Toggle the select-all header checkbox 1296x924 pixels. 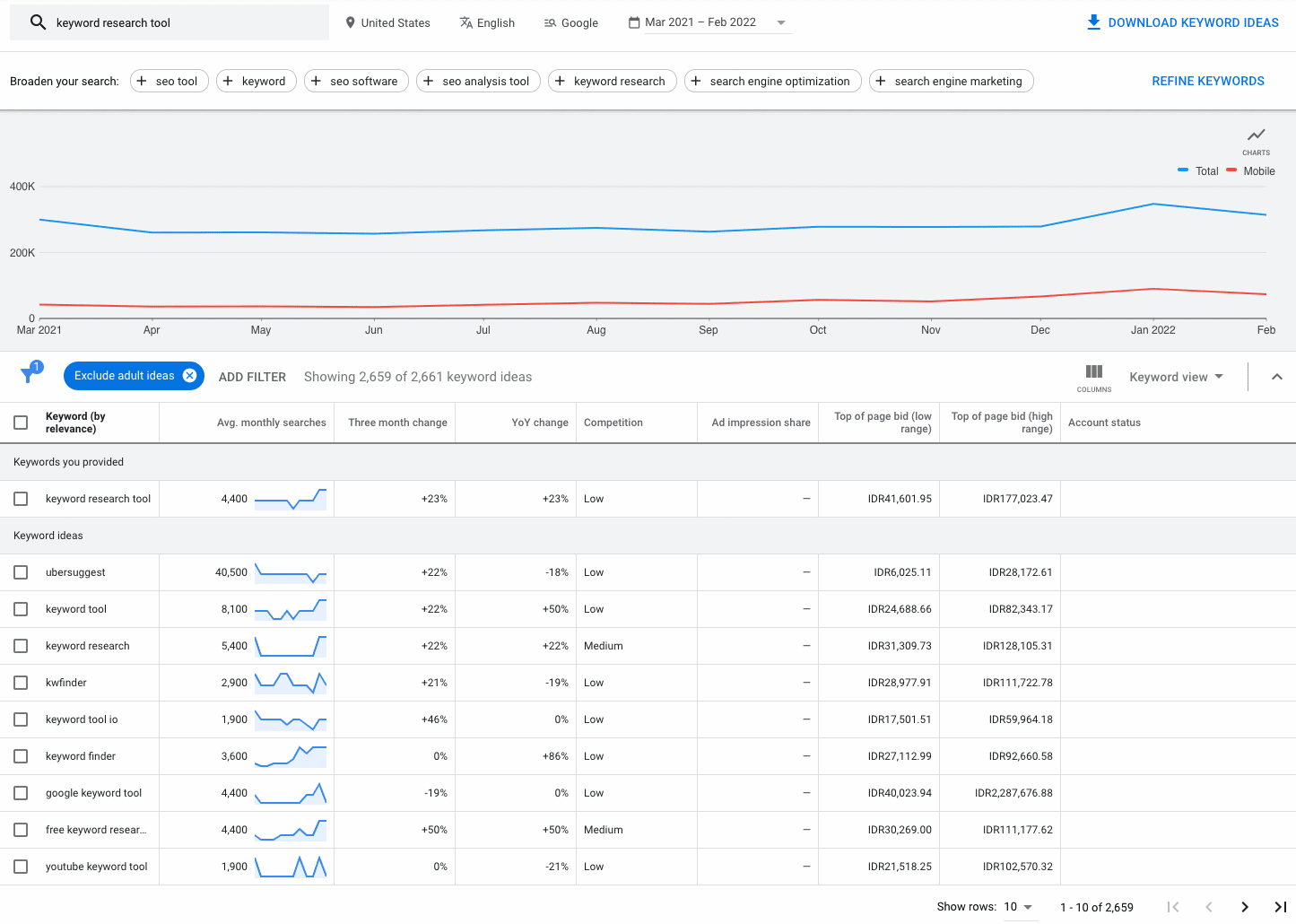pyautogui.click(x=21, y=423)
